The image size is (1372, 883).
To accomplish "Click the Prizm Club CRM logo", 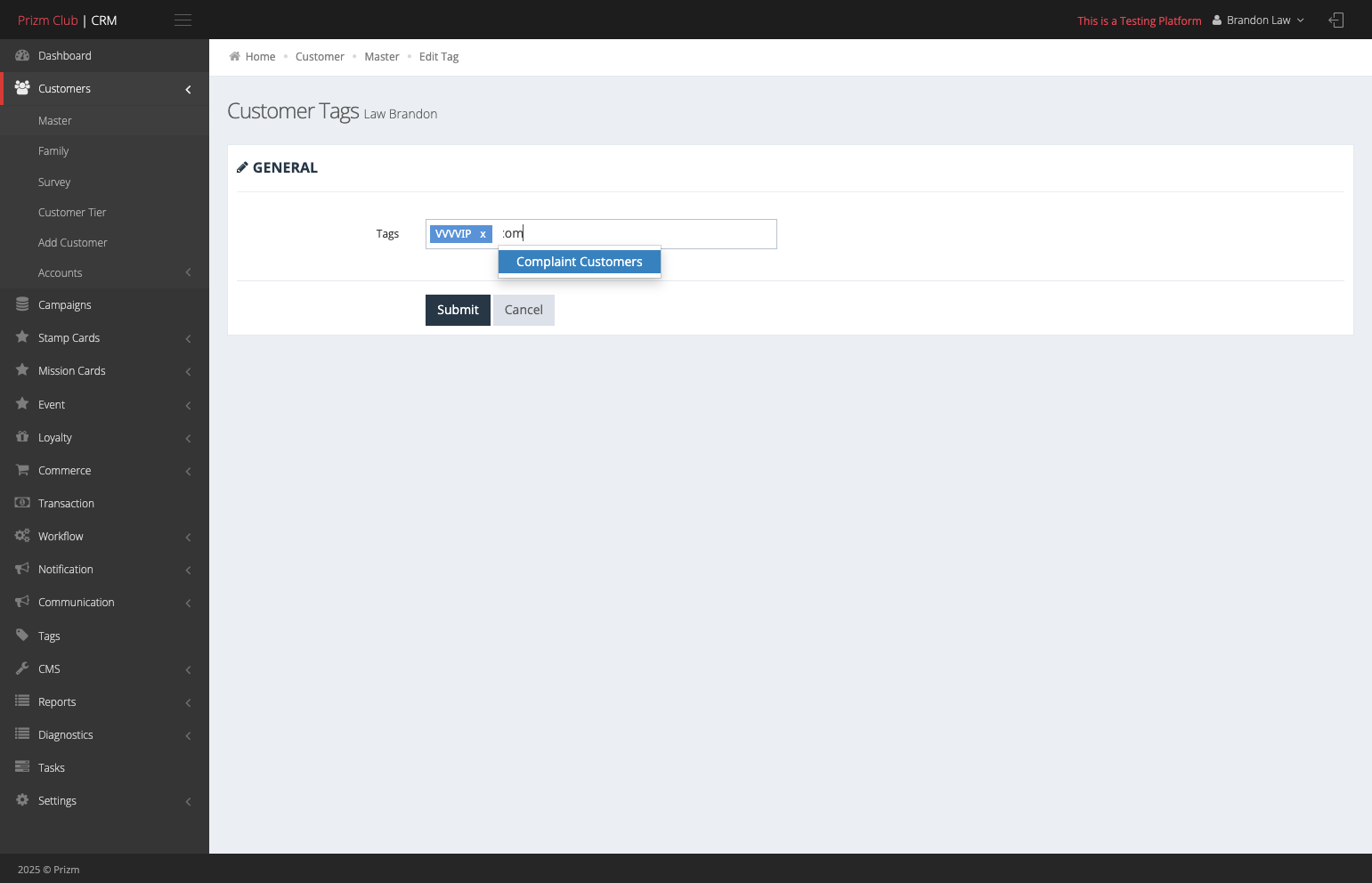I will (68, 20).
